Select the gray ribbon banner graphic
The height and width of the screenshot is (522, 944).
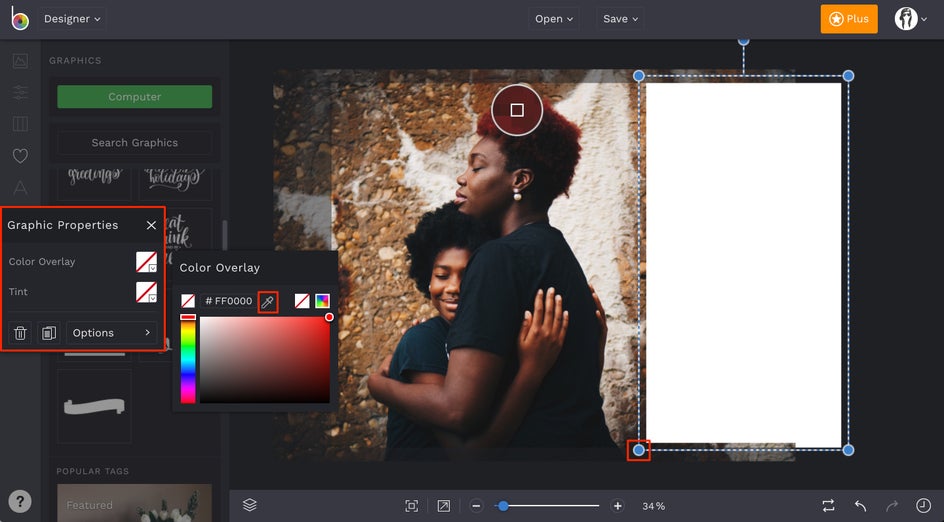pyautogui.click(x=94, y=406)
